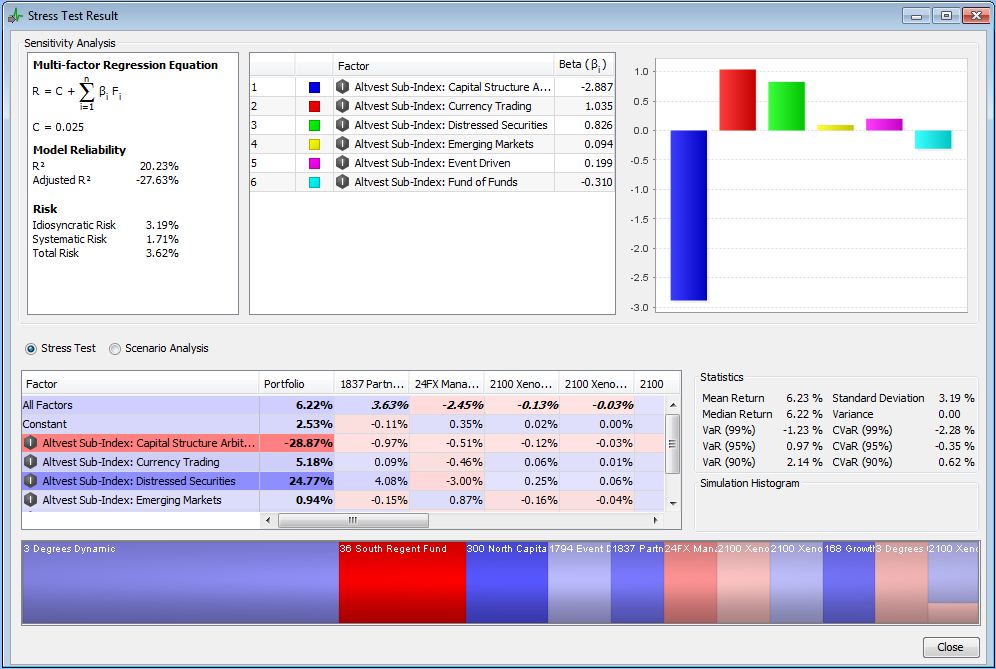The height and width of the screenshot is (669, 996).
Task: Click the 168 Growth heatmap tile
Action: (849, 583)
